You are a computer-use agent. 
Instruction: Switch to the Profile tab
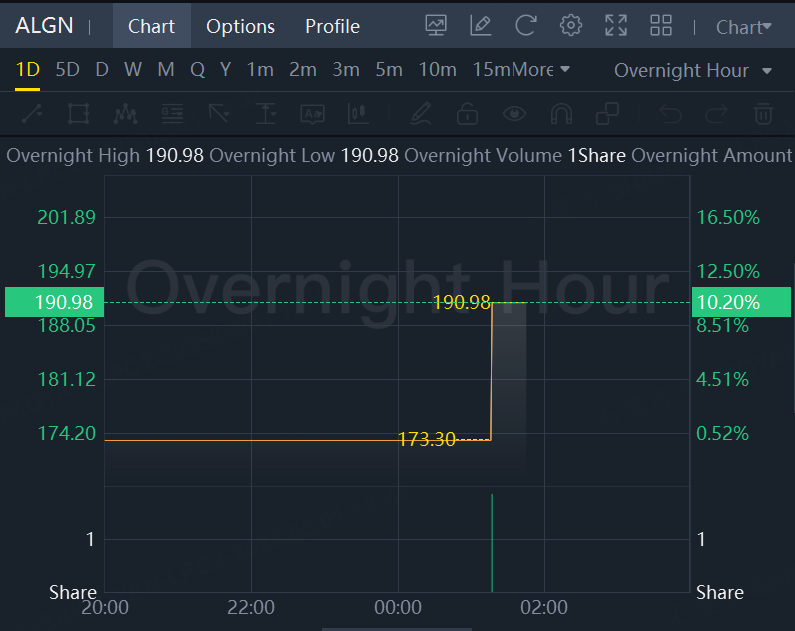click(333, 26)
